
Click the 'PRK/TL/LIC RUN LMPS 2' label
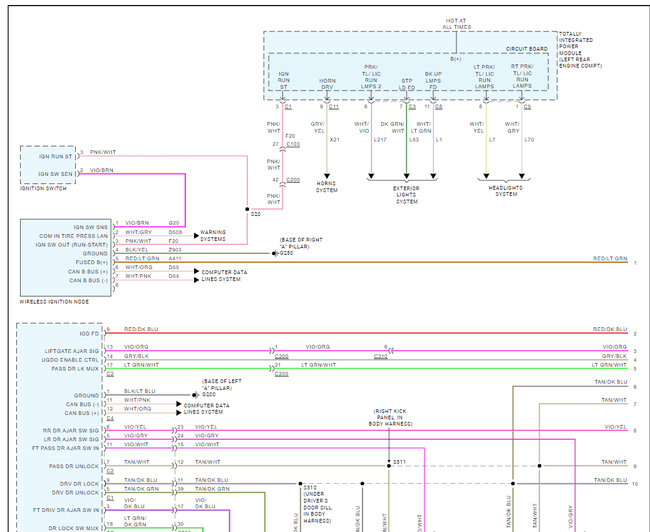click(371, 77)
